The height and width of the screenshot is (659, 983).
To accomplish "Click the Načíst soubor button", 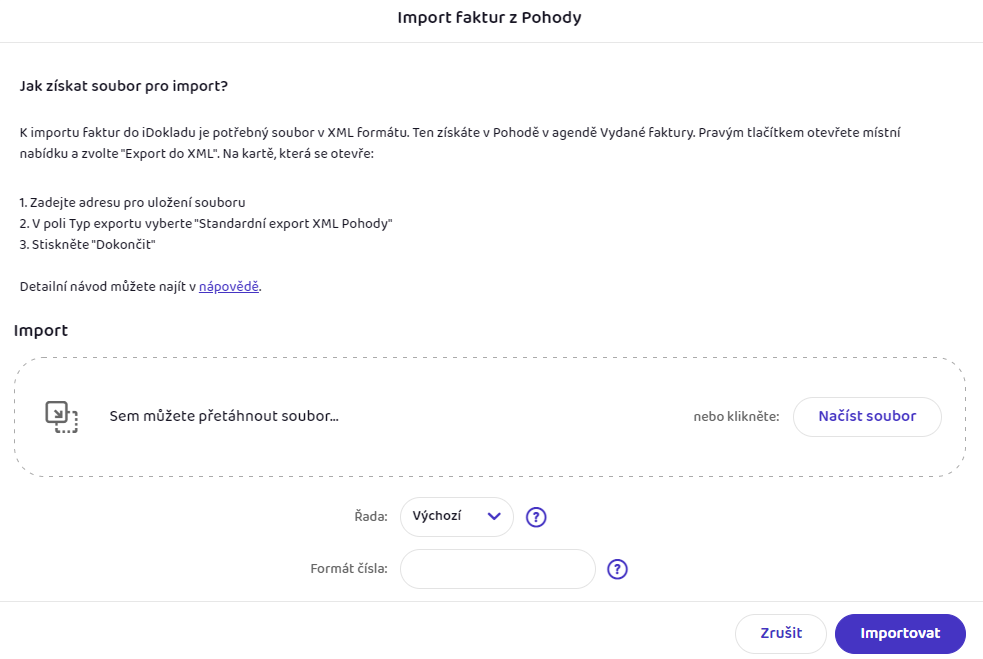I will 867,416.
